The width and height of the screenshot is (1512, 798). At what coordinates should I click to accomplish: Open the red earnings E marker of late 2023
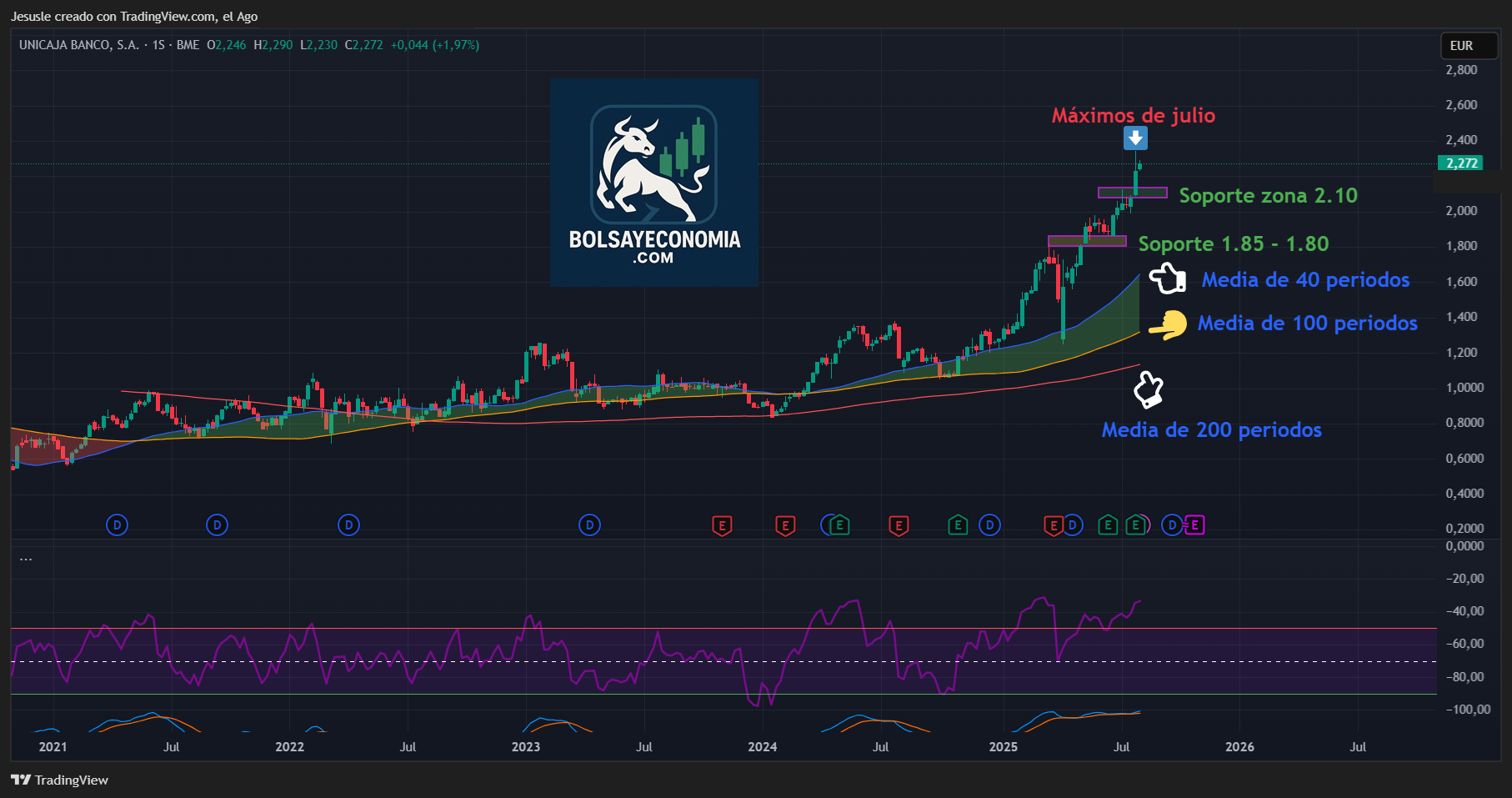tap(722, 525)
